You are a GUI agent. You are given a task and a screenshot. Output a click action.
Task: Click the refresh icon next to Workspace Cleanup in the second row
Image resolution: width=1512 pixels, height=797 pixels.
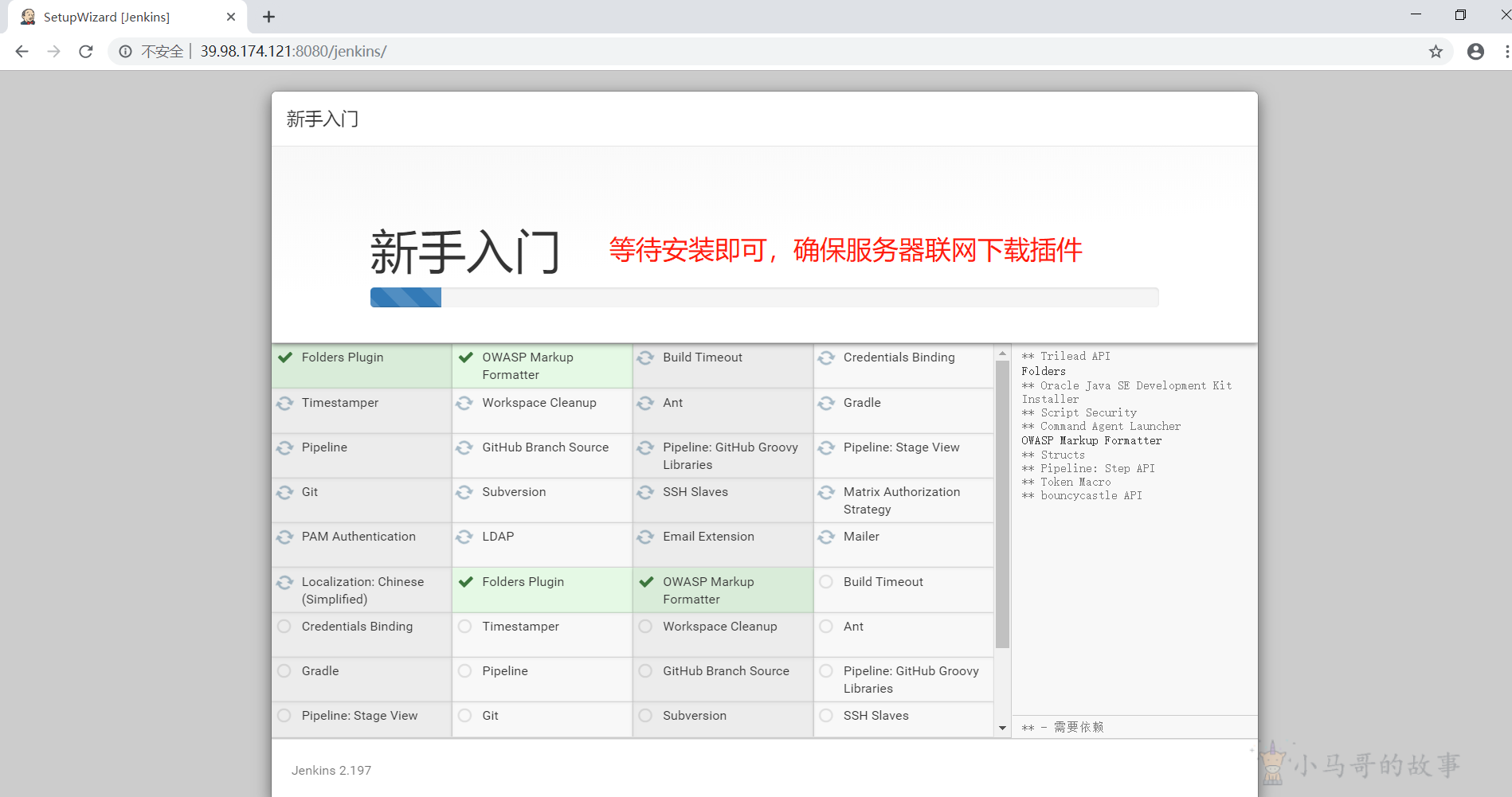tap(464, 403)
